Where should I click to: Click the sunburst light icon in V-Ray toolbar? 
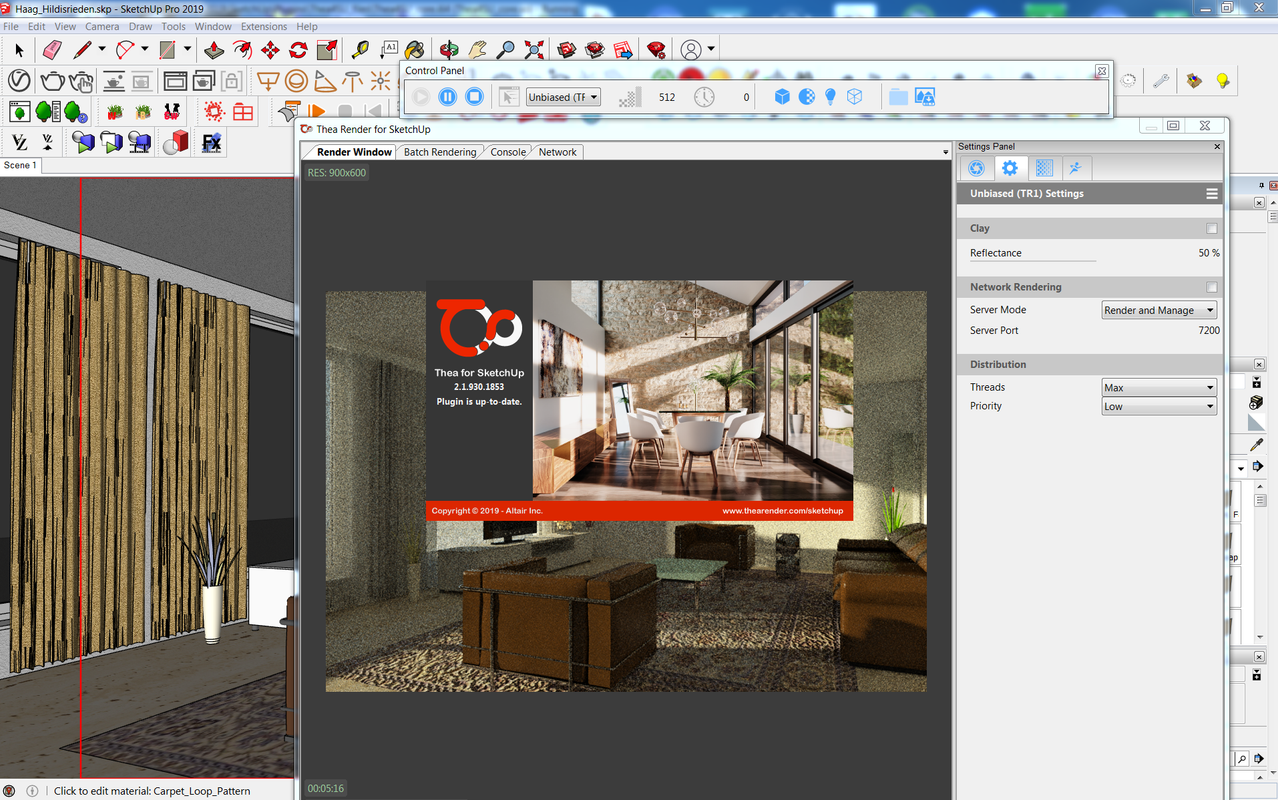point(380,81)
